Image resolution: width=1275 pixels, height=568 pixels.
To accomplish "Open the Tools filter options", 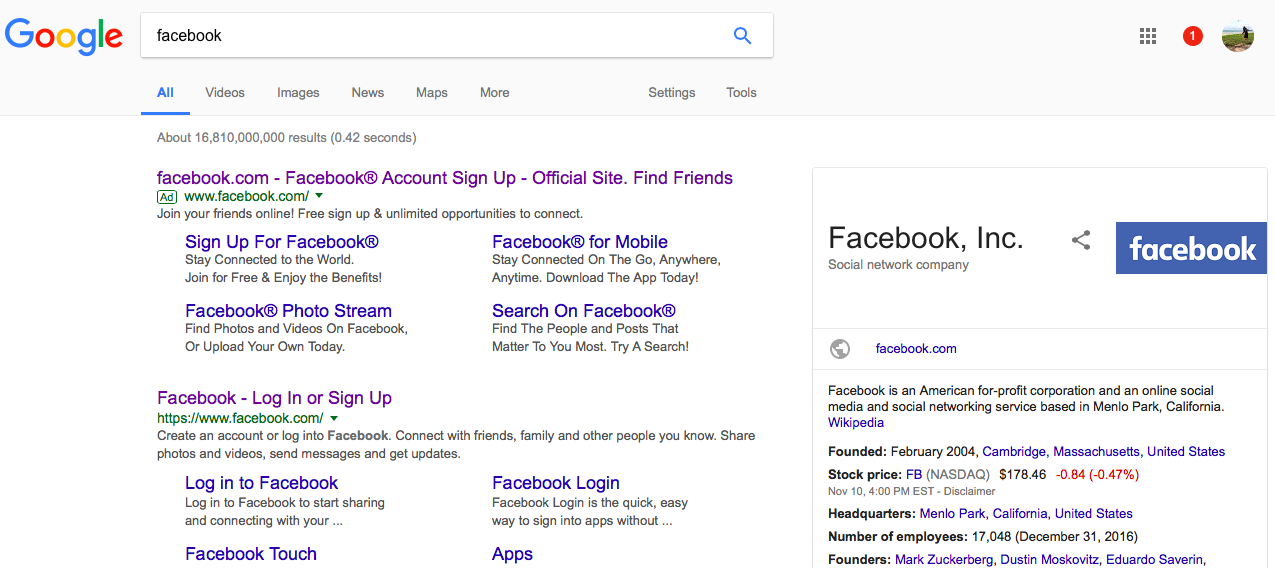I will pyautogui.click(x=741, y=93).
